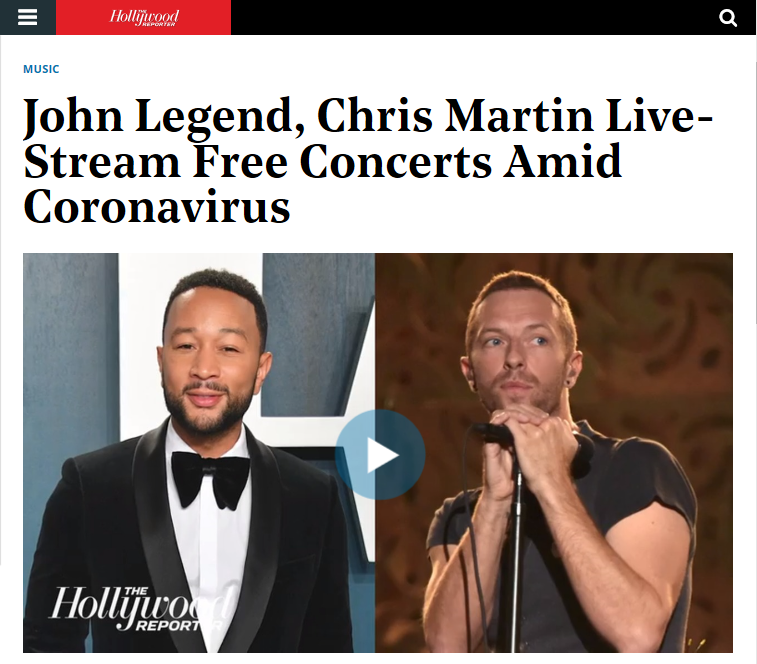757x664 pixels.
Task: Click the tuxedo man photo half
Action: point(199,453)
